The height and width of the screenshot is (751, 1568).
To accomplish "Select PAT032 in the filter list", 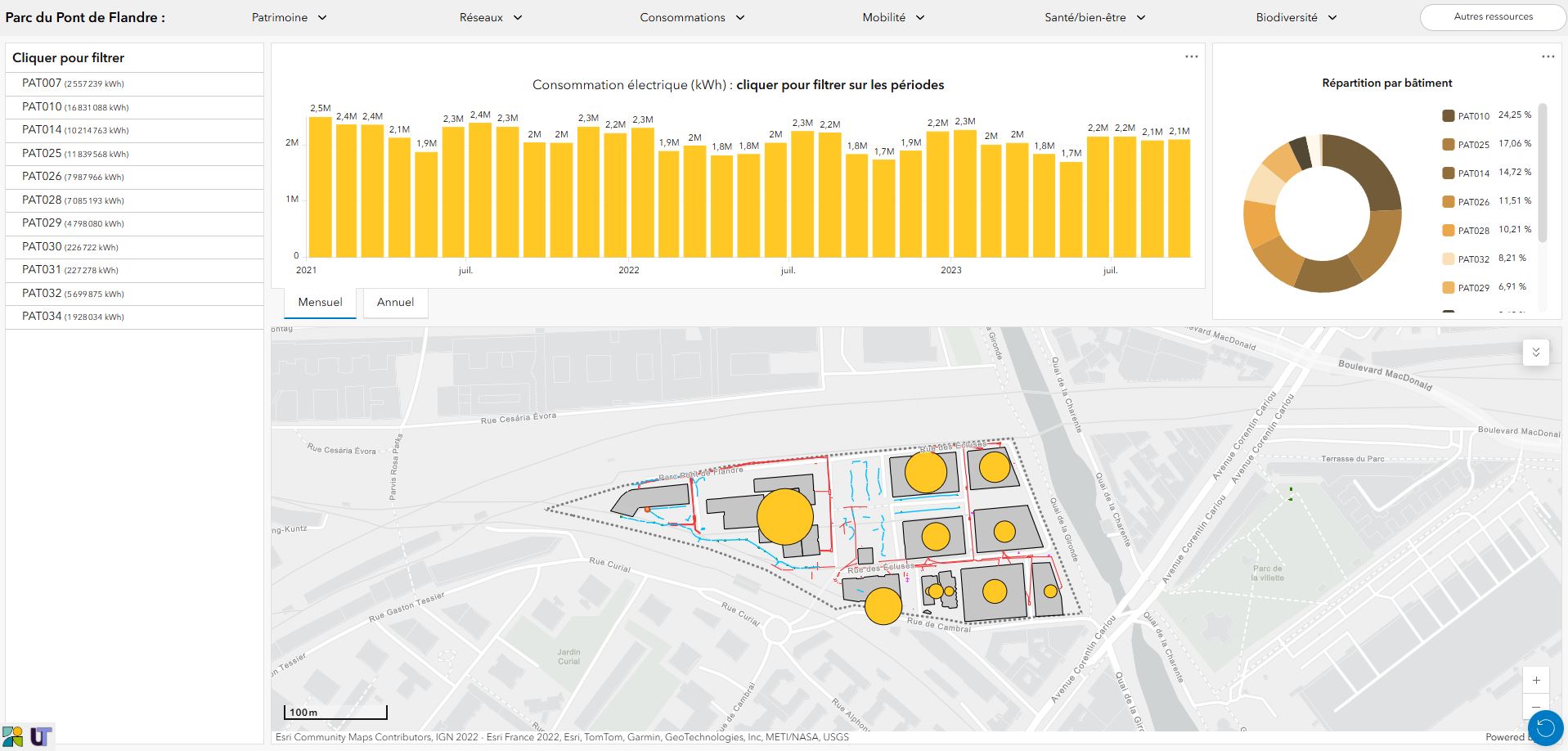I will (x=75, y=294).
